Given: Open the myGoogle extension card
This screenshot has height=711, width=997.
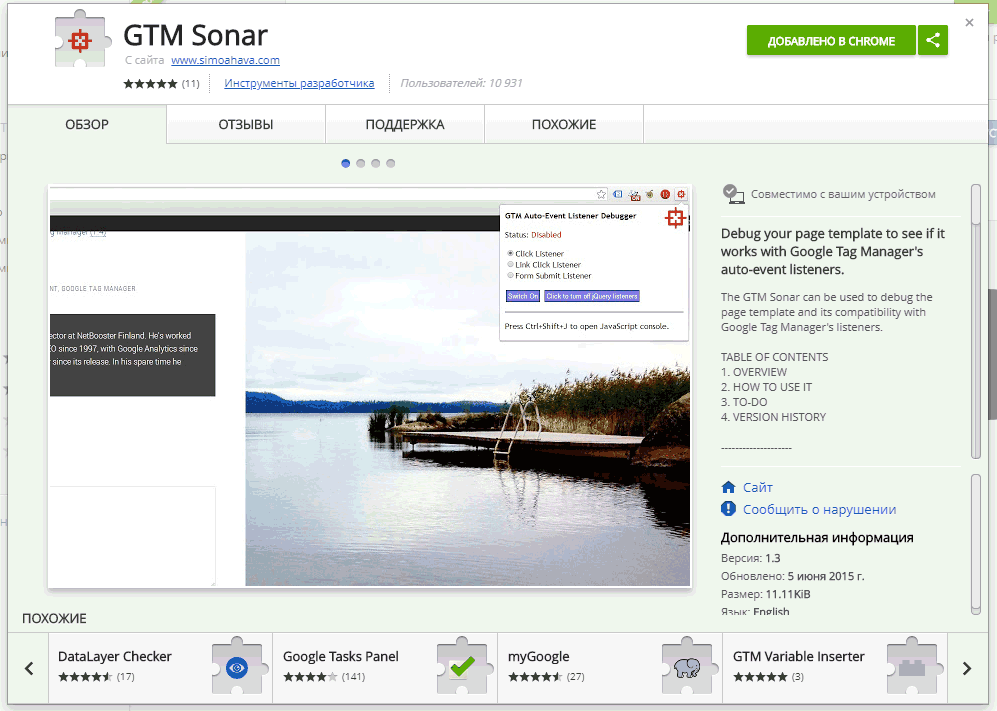Looking at the screenshot, I should [x=610, y=668].
